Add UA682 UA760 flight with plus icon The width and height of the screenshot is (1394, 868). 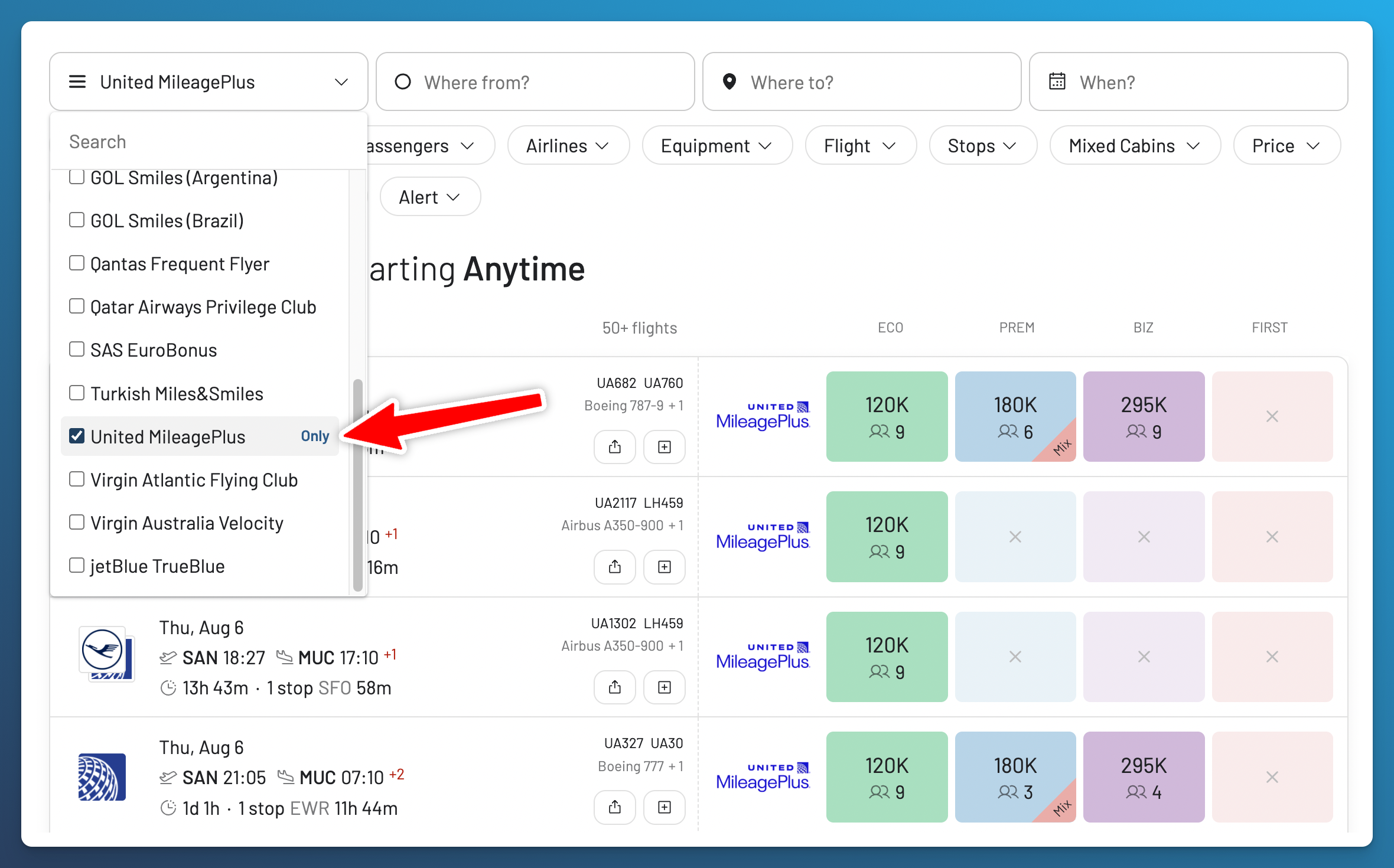pyautogui.click(x=665, y=447)
